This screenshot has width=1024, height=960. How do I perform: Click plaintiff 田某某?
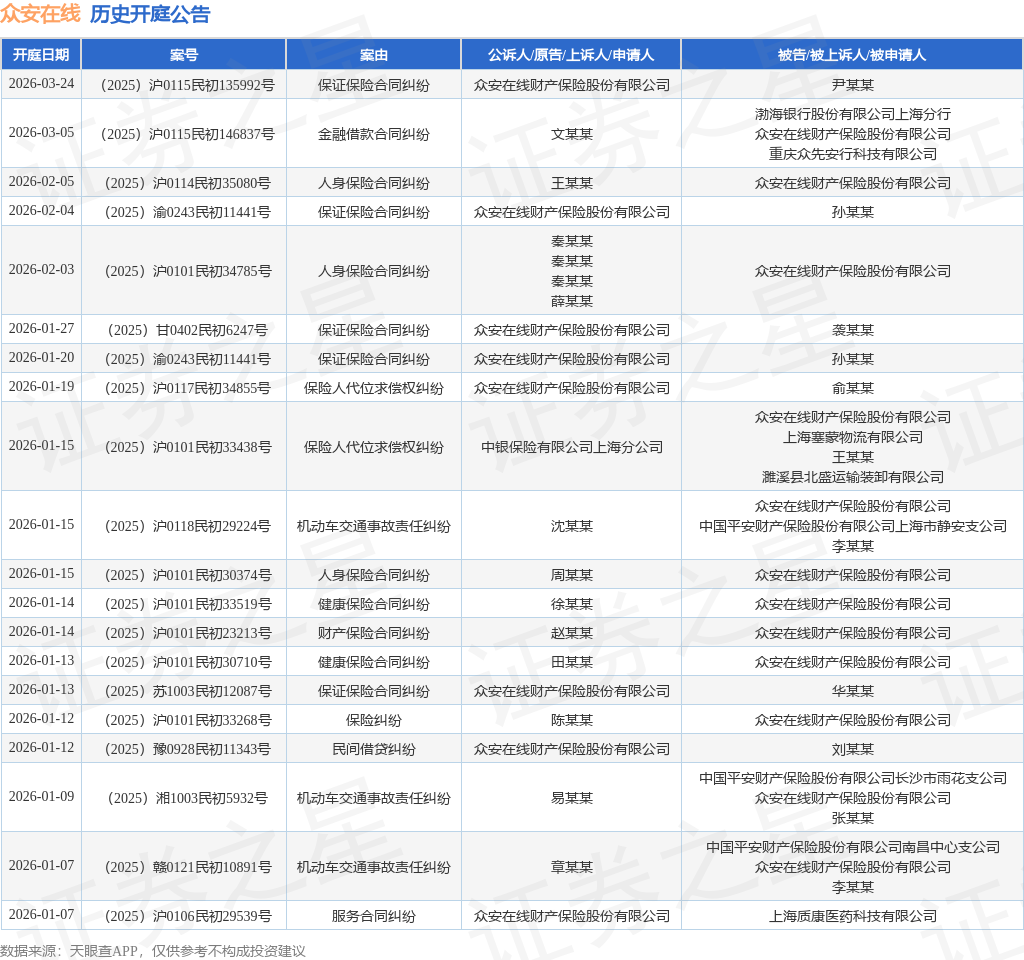(571, 662)
